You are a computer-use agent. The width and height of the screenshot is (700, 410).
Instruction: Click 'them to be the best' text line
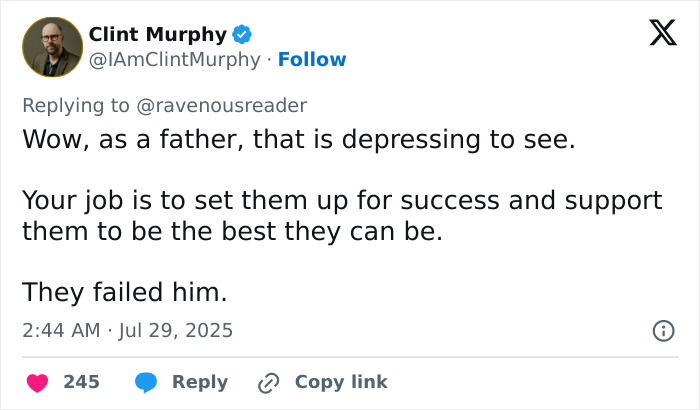pos(233,231)
